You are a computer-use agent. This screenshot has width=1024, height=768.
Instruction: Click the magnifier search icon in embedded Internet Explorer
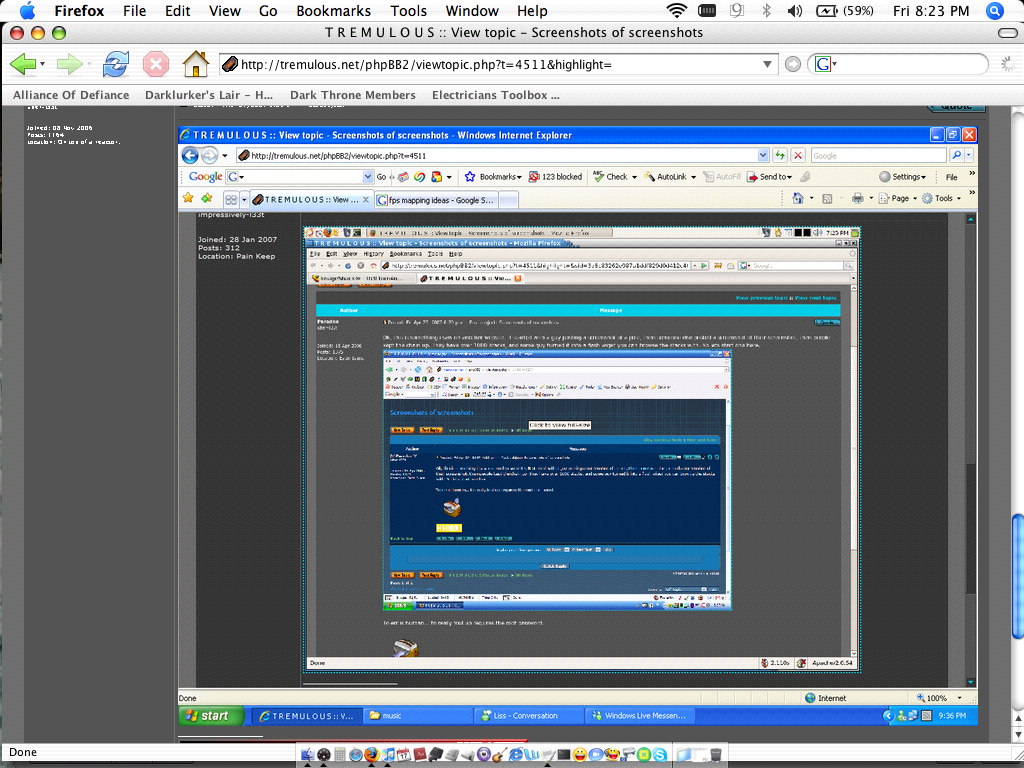pos(957,155)
